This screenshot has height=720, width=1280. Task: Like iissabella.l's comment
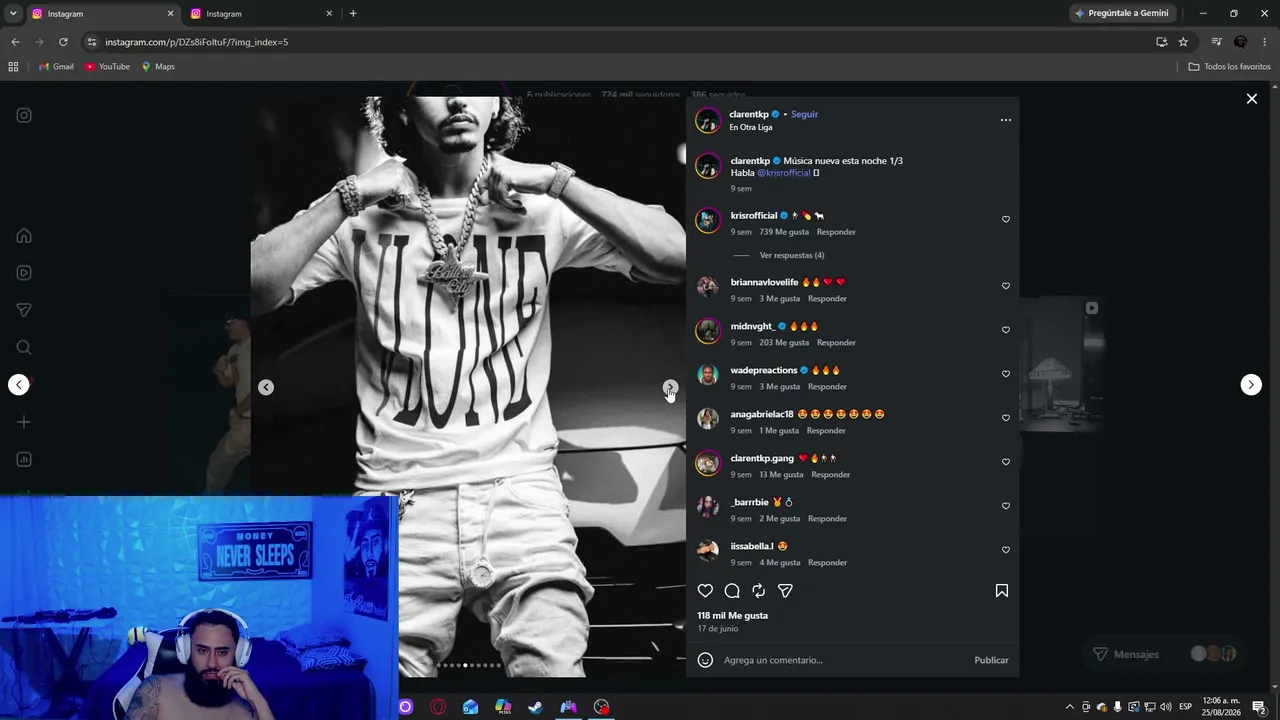(1006, 550)
